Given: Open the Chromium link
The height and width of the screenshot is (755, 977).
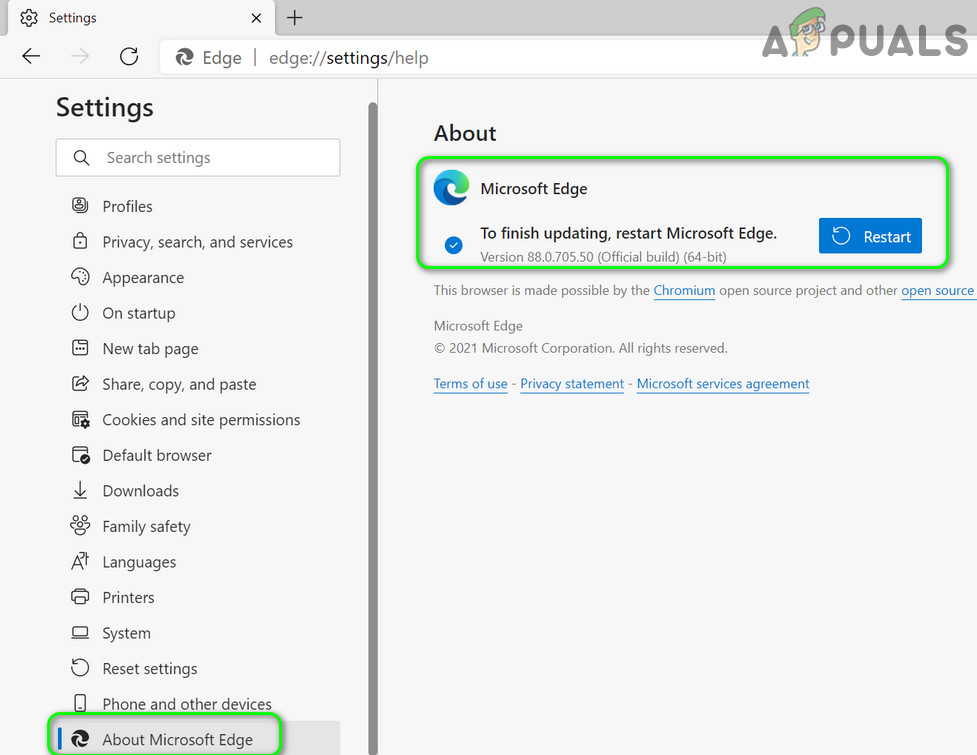Looking at the screenshot, I should [x=684, y=290].
